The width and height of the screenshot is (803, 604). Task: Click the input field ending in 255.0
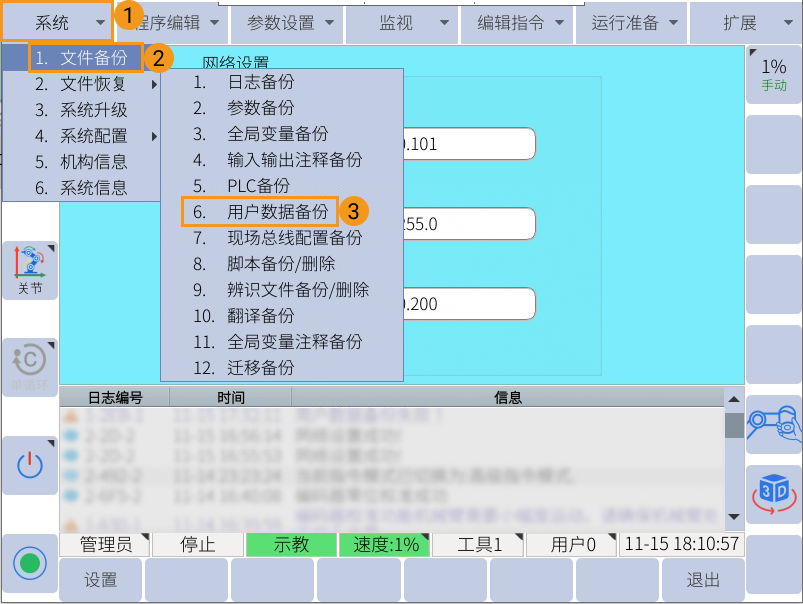click(469, 224)
